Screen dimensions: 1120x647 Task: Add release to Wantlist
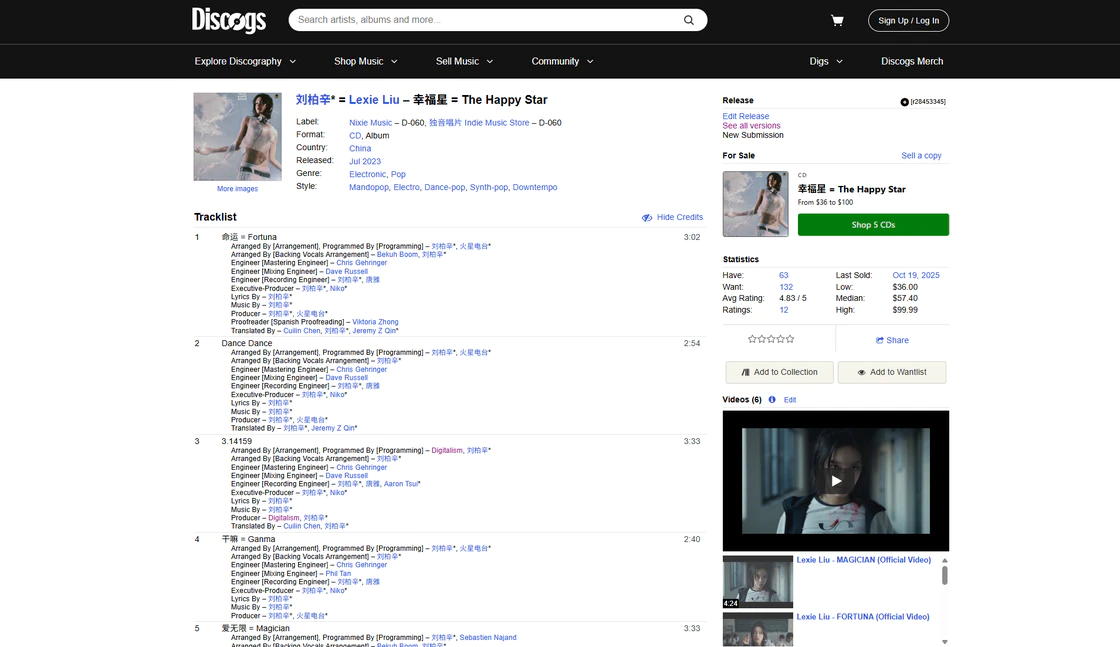click(x=891, y=372)
